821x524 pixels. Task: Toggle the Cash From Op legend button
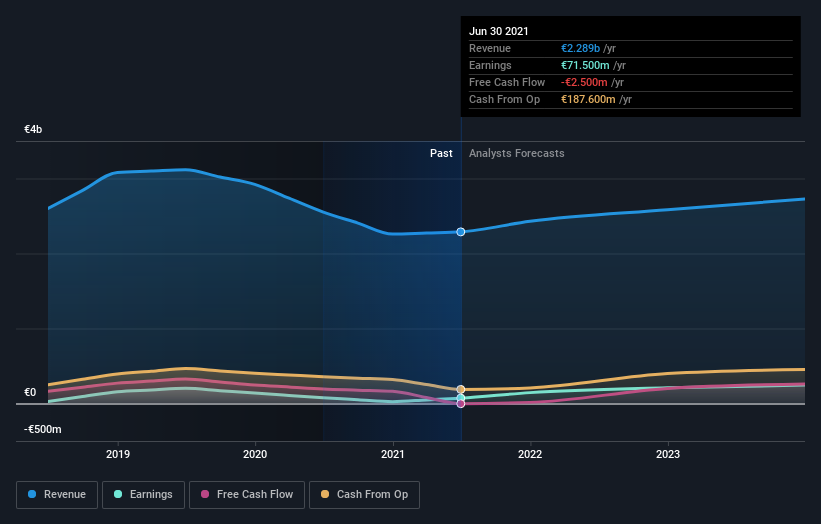pos(364,495)
